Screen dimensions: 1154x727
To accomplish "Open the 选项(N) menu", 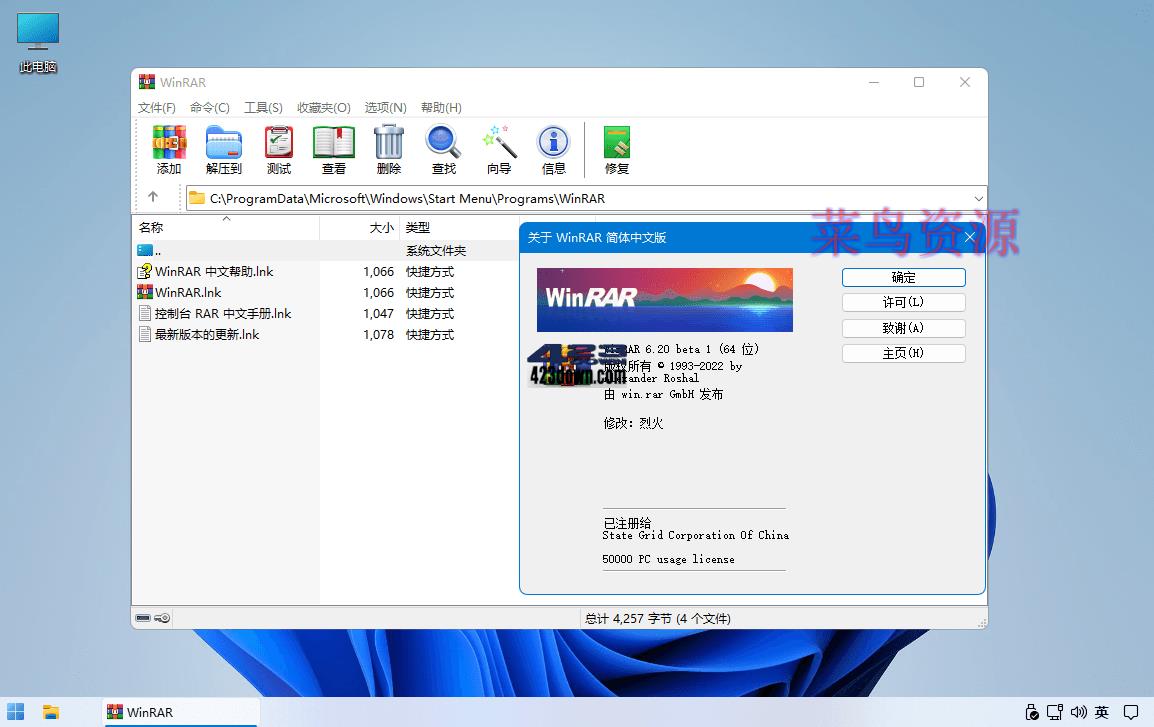I will [x=384, y=107].
